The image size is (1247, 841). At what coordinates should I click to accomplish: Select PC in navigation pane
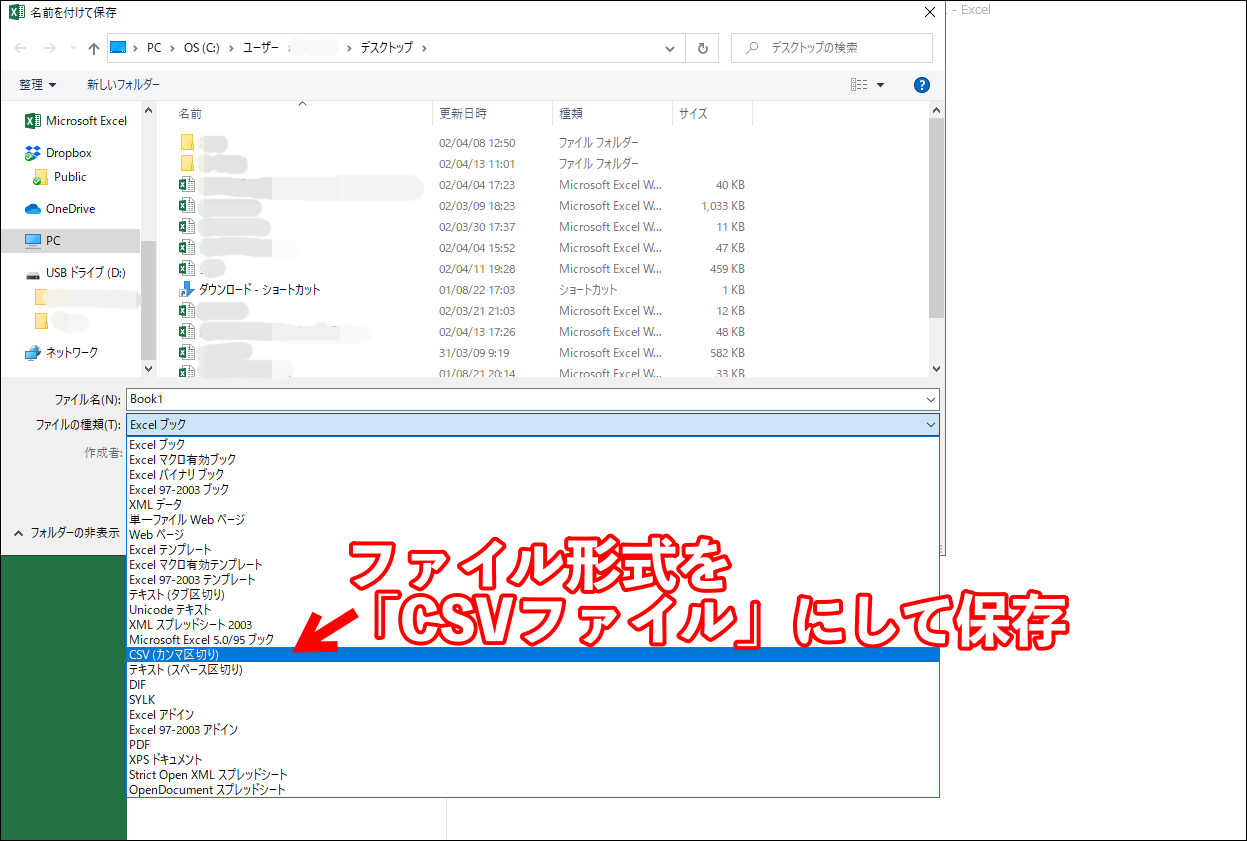click(70, 241)
